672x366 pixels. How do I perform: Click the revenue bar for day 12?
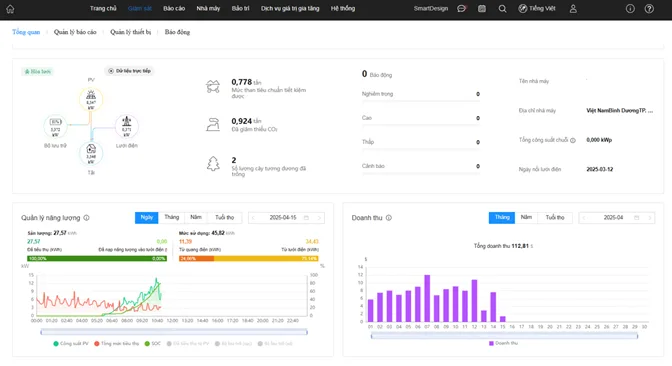coord(474,301)
